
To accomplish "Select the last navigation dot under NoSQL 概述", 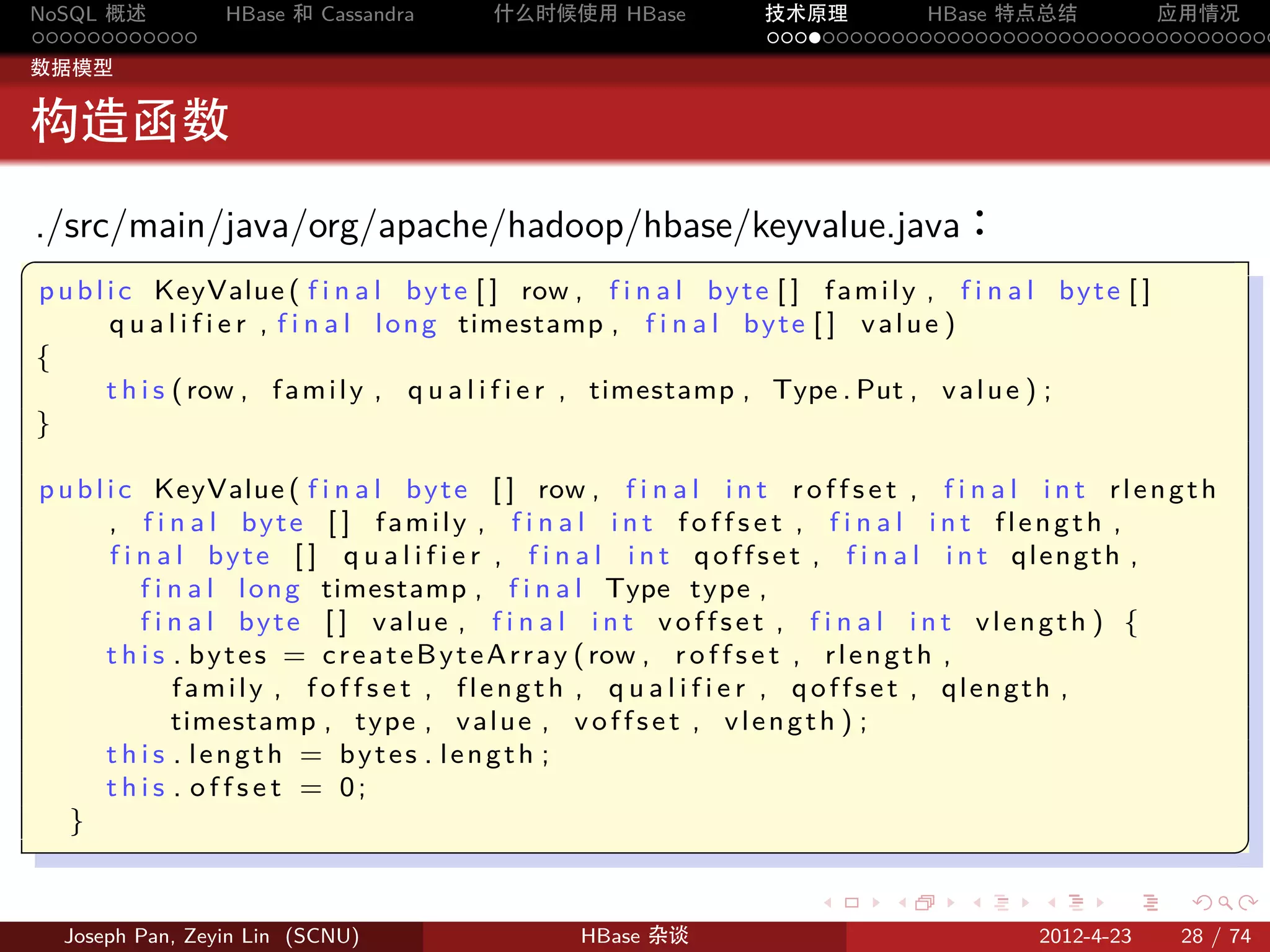I will 191,38.
